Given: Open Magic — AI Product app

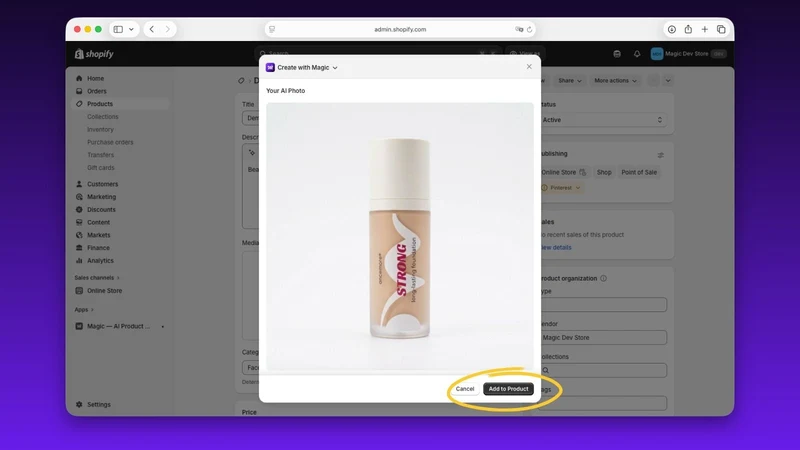Looking at the screenshot, I should coord(118,327).
